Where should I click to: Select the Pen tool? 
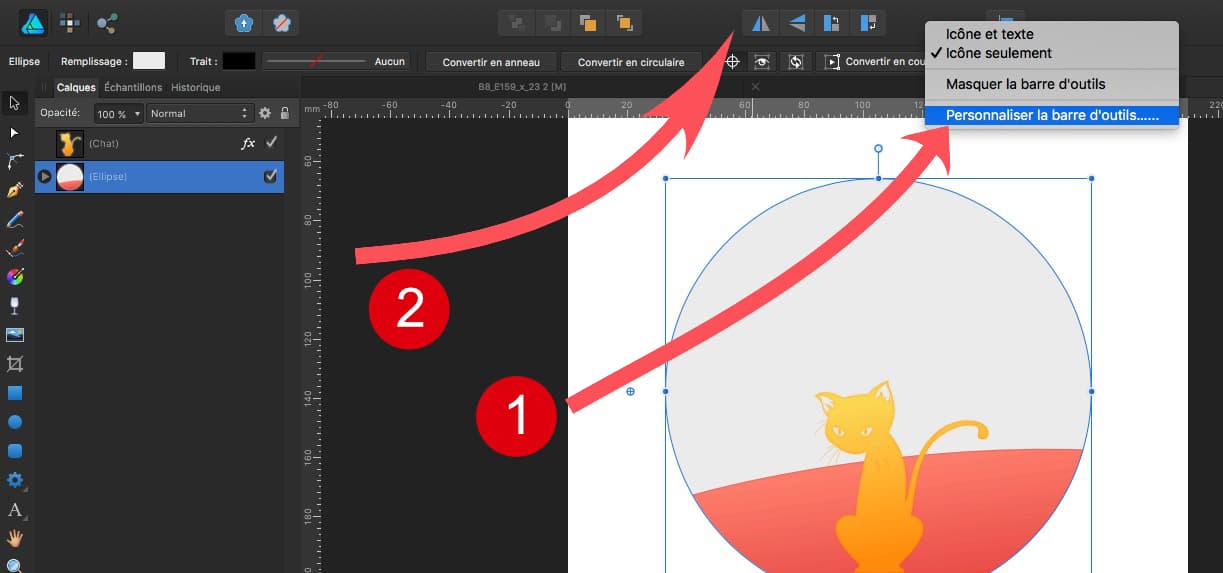pos(15,189)
